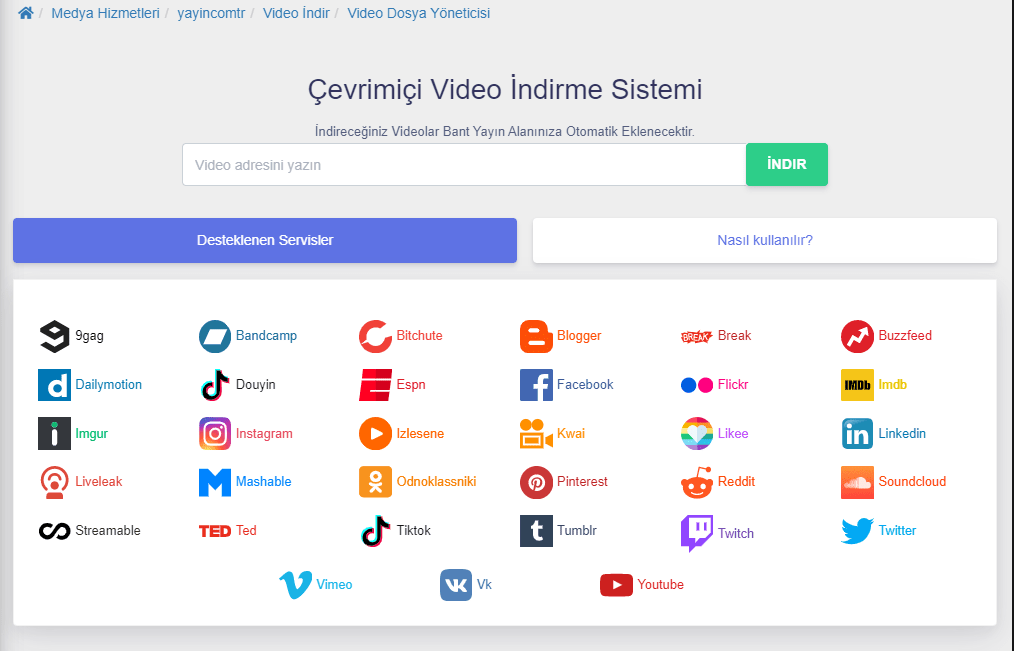
Task: Select the Desteklenen Servisler tab
Action: point(265,240)
